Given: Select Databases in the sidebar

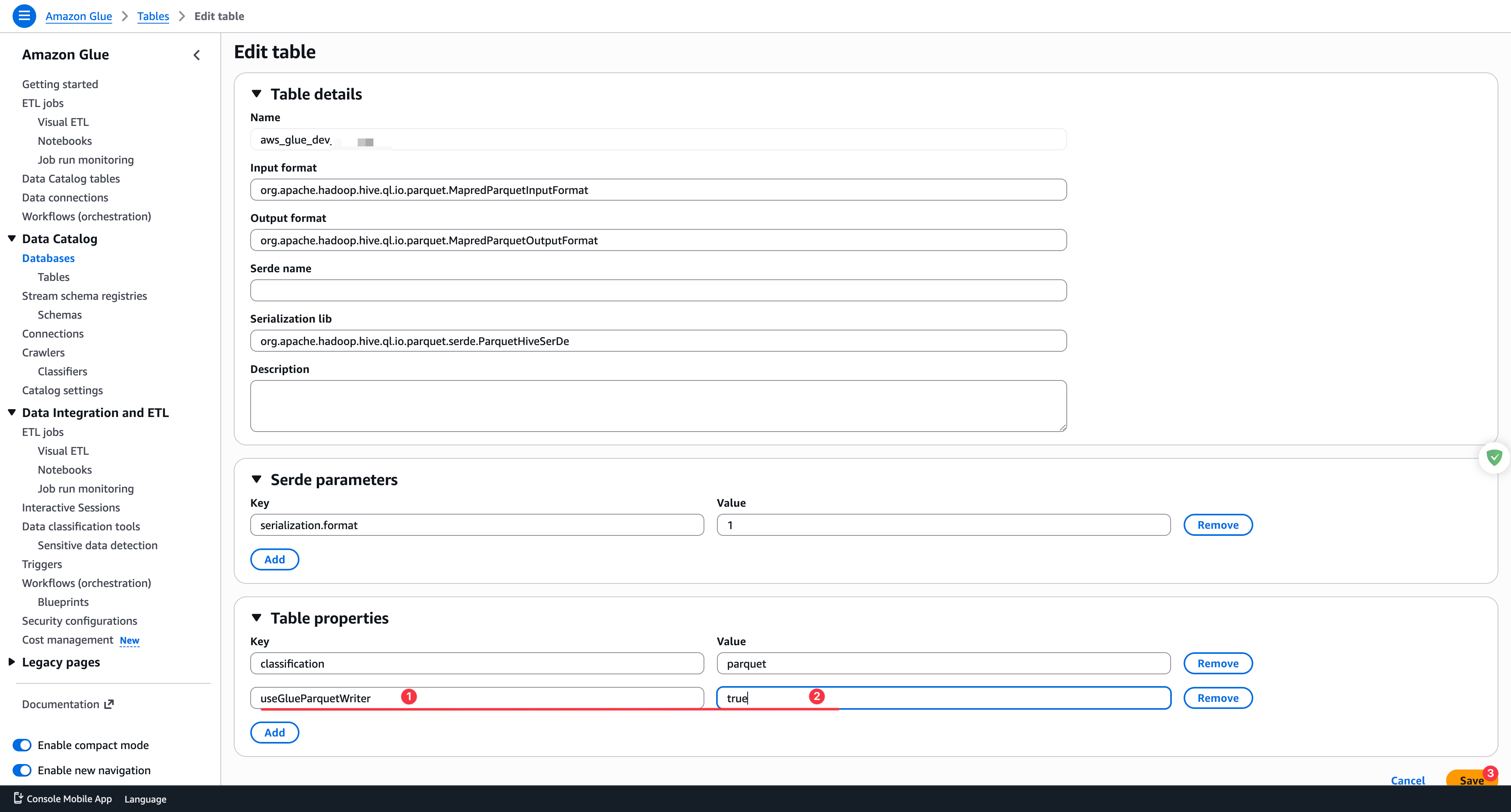Looking at the screenshot, I should pos(48,258).
